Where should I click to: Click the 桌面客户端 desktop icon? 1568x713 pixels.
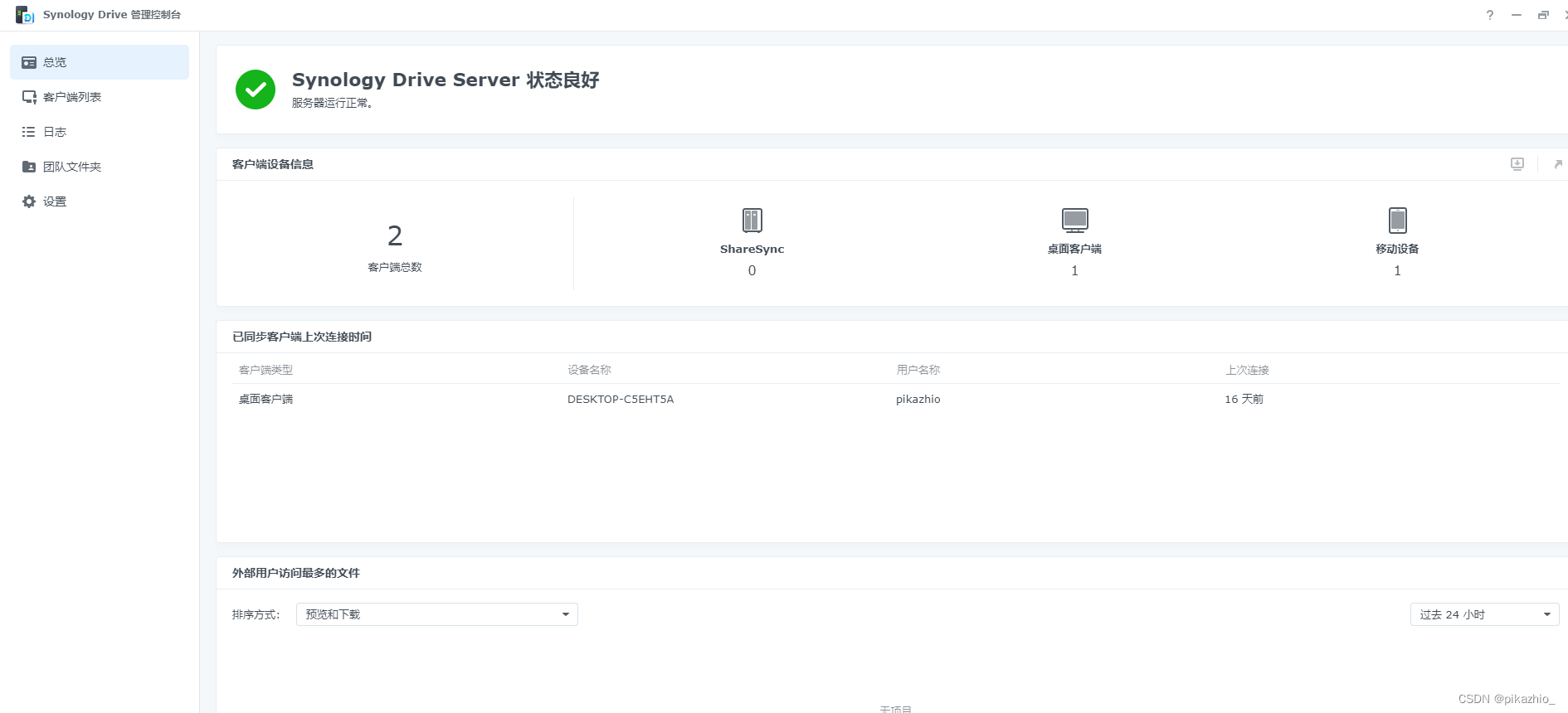1074,220
